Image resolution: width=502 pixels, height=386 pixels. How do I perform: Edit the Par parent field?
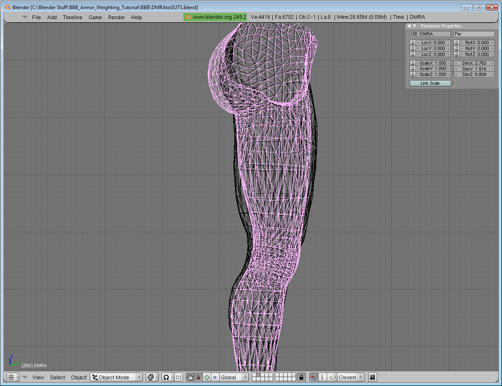tap(474, 34)
